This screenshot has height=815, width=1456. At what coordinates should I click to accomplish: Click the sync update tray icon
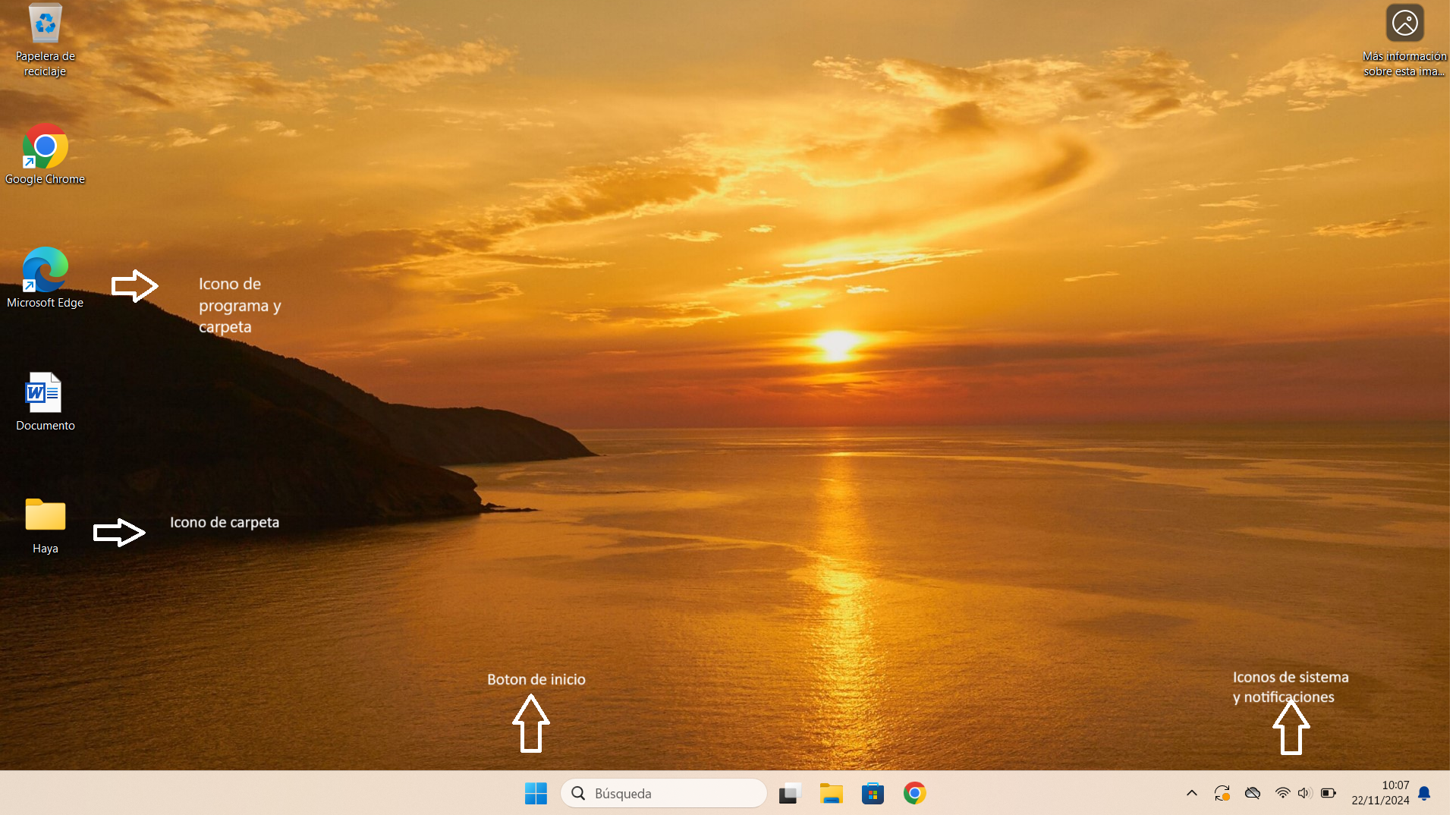(x=1222, y=793)
